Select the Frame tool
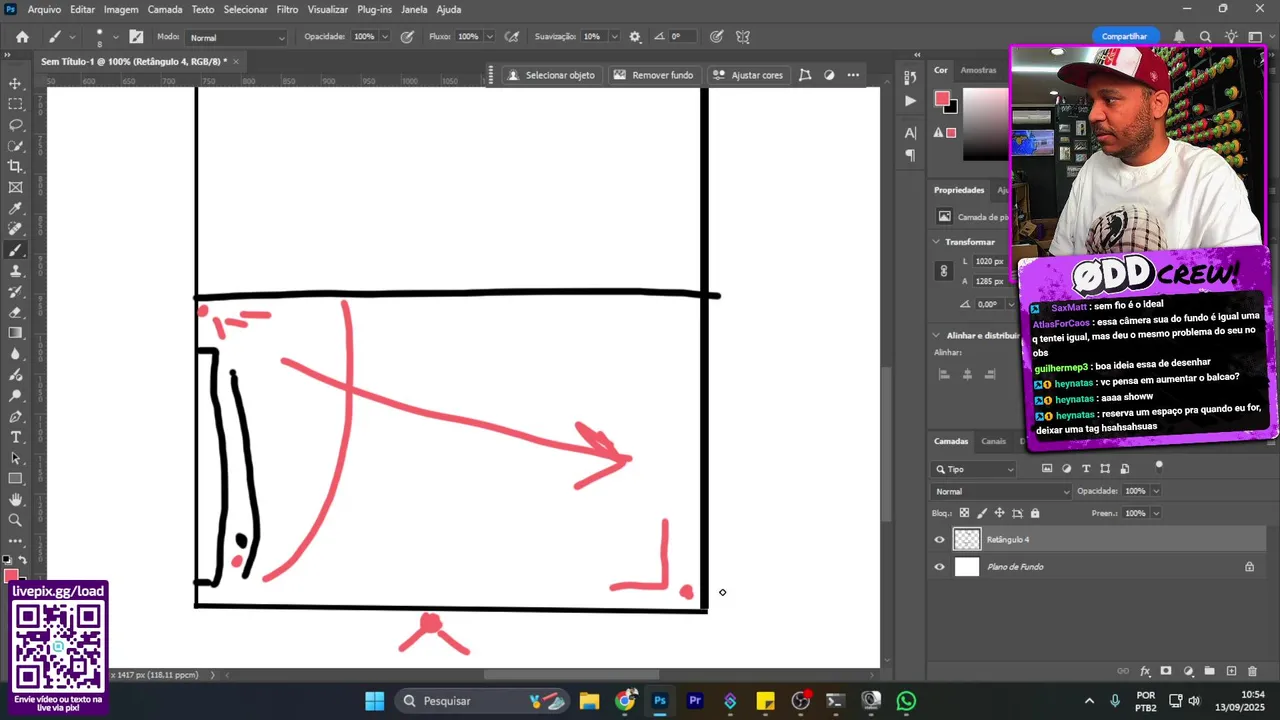This screenshot has width=1280, height=720. coord(15,187)
